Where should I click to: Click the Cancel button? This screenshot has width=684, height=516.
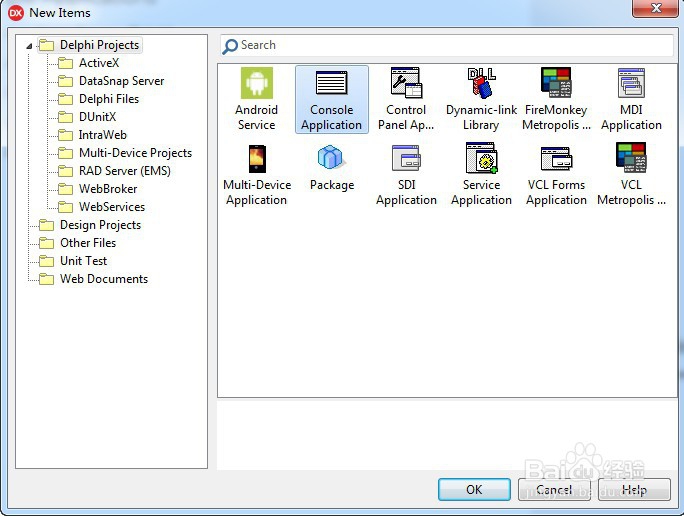[554, 489]
